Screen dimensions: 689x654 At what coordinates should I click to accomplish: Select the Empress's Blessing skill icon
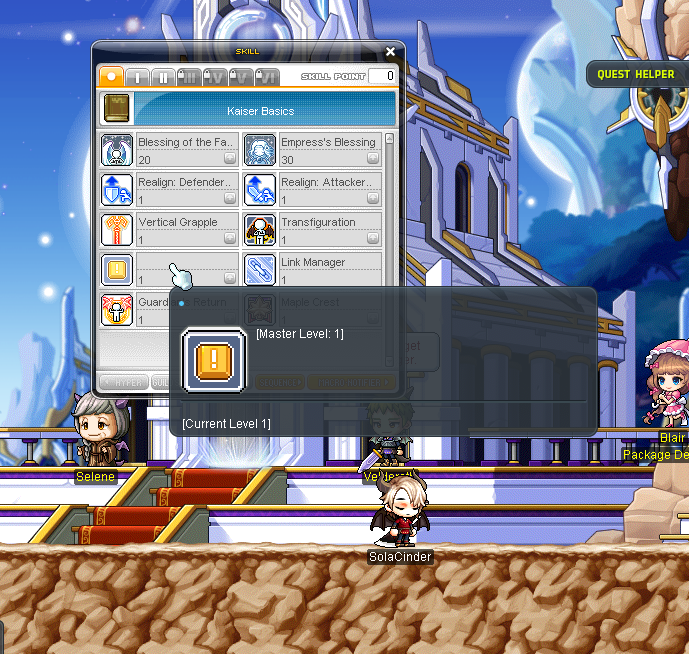[260, 150]
